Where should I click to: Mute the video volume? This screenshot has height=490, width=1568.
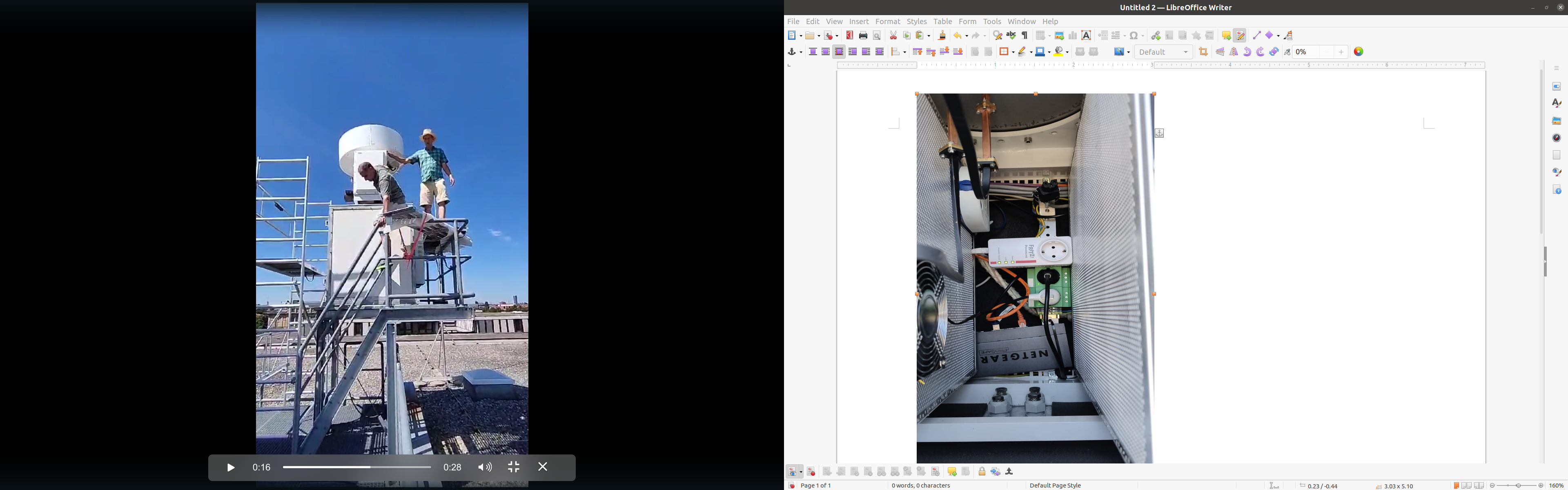485,468
